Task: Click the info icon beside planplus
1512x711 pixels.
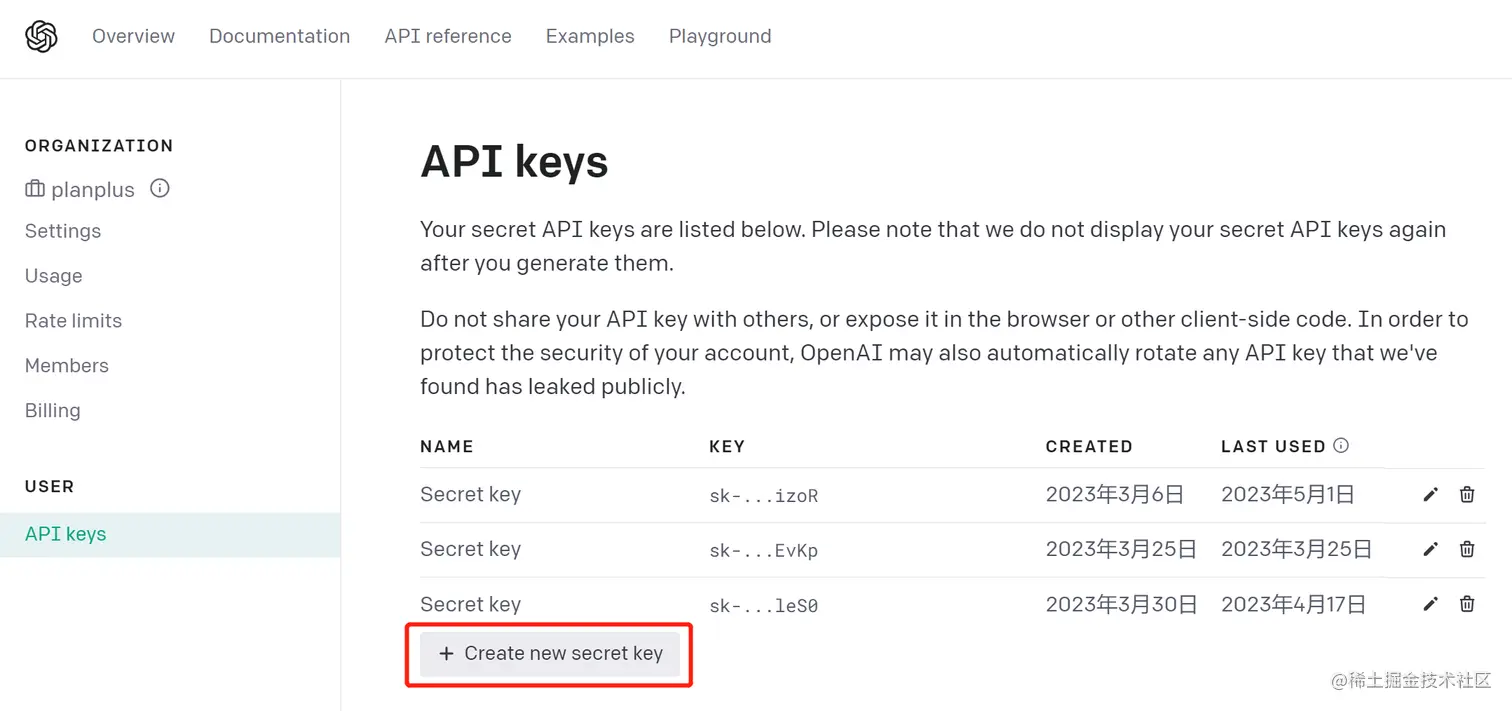Action: point(160,188)
